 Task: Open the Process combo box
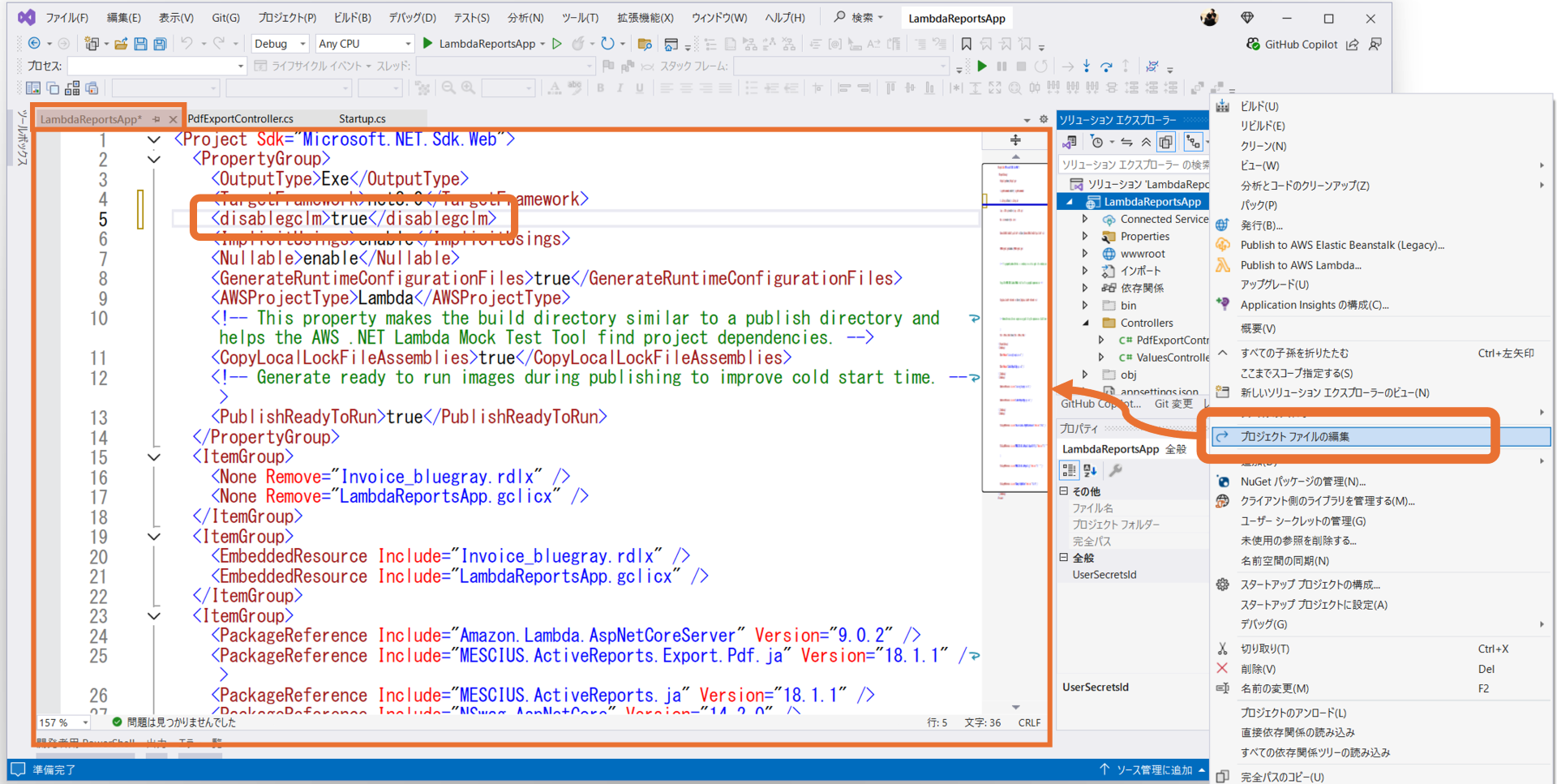pyautogui.click(x=157, y=66)
